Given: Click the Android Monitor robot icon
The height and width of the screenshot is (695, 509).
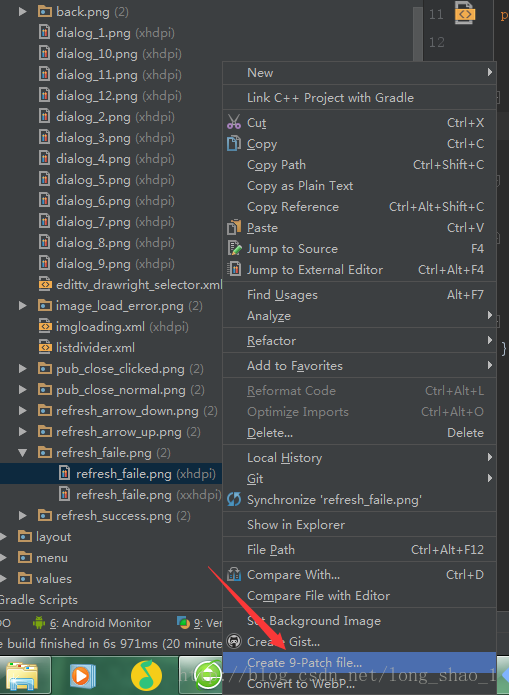Looking at the screenshot, I should pyautogui.click(x=39, y=622).
